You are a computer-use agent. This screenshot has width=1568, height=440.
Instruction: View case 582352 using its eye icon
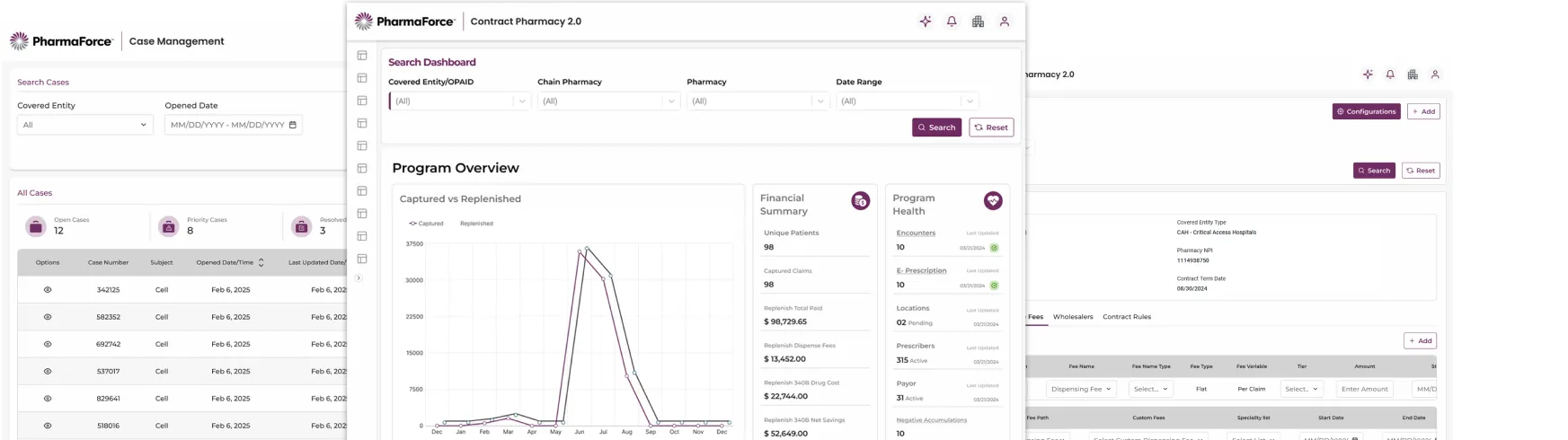coord(48,317)
